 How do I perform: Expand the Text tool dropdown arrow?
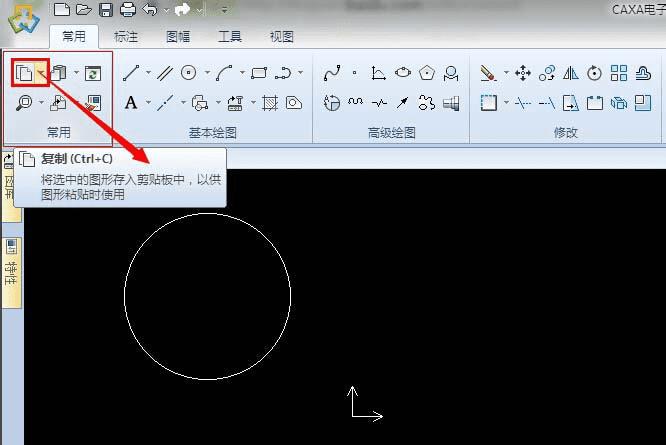[x=148, y=103]
